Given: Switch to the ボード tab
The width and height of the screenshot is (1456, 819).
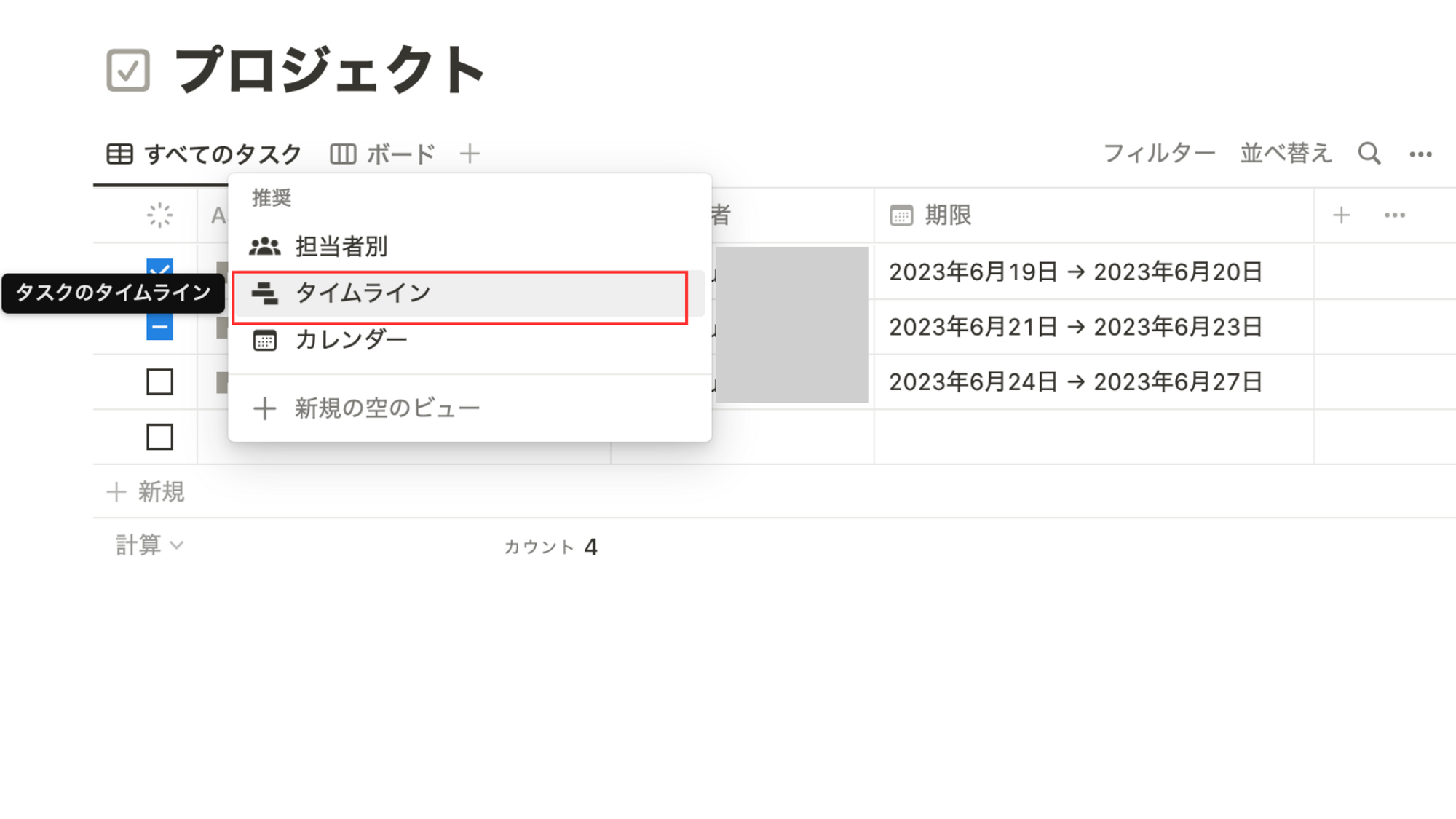Looking at the screenshot, I should [x=383, y=154].
